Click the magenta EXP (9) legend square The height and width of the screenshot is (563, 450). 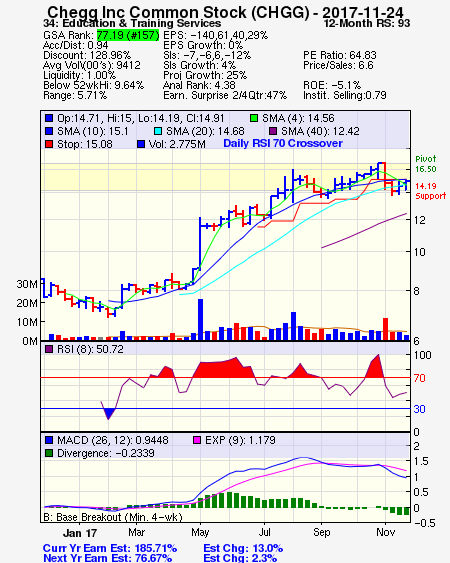pos(197,440)
